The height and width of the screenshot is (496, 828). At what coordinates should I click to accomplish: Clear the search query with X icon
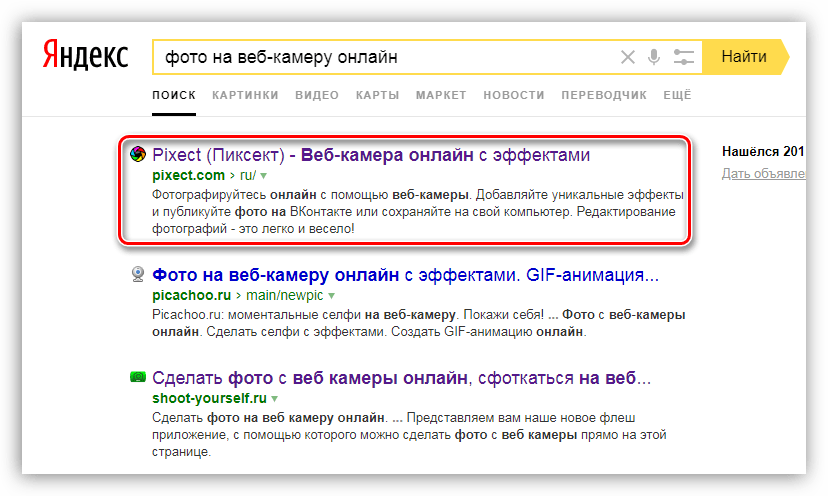pyautogui.click(x=628, y=57)
